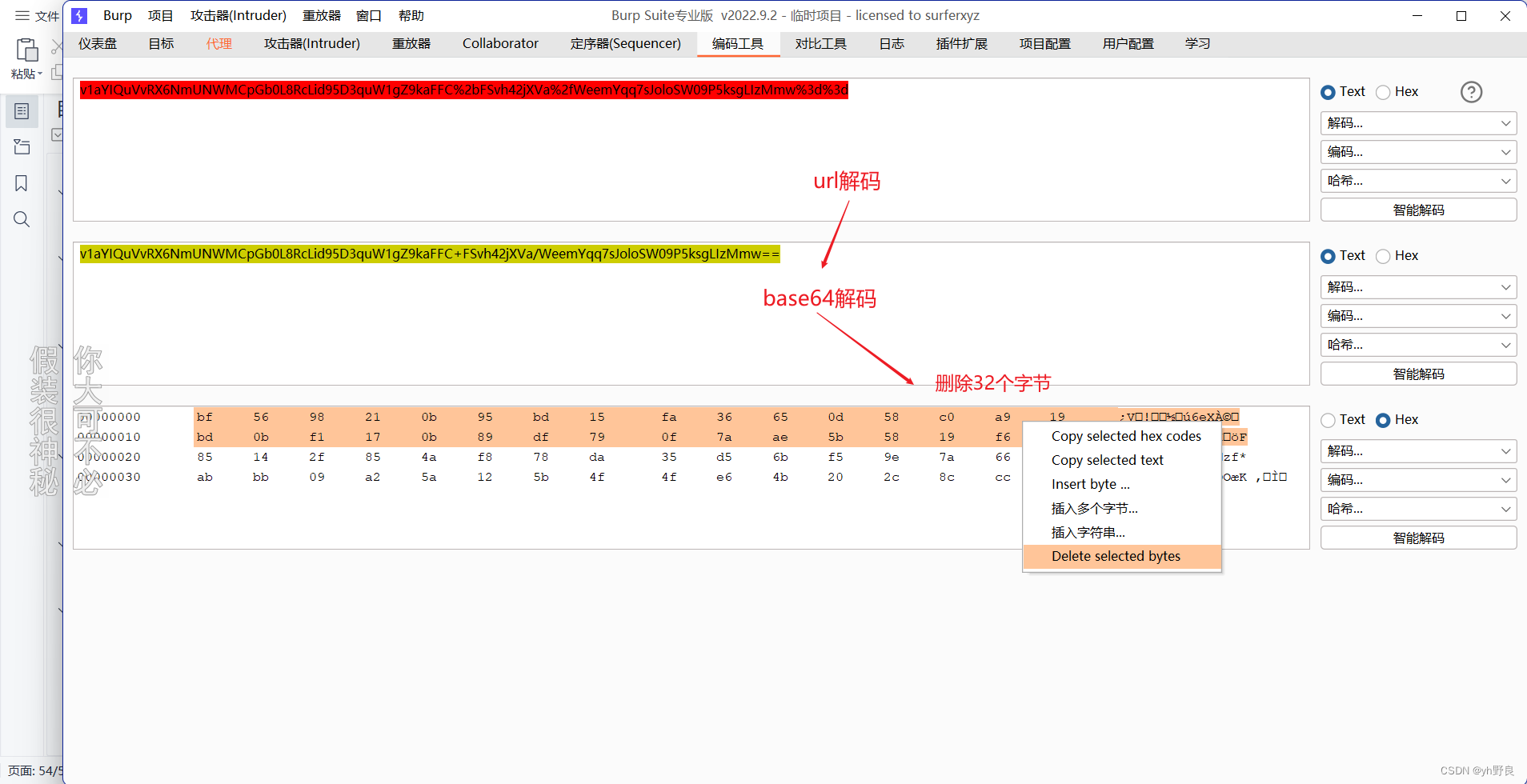Click hex byte 'da' in row 00000020

pos(597,458)
